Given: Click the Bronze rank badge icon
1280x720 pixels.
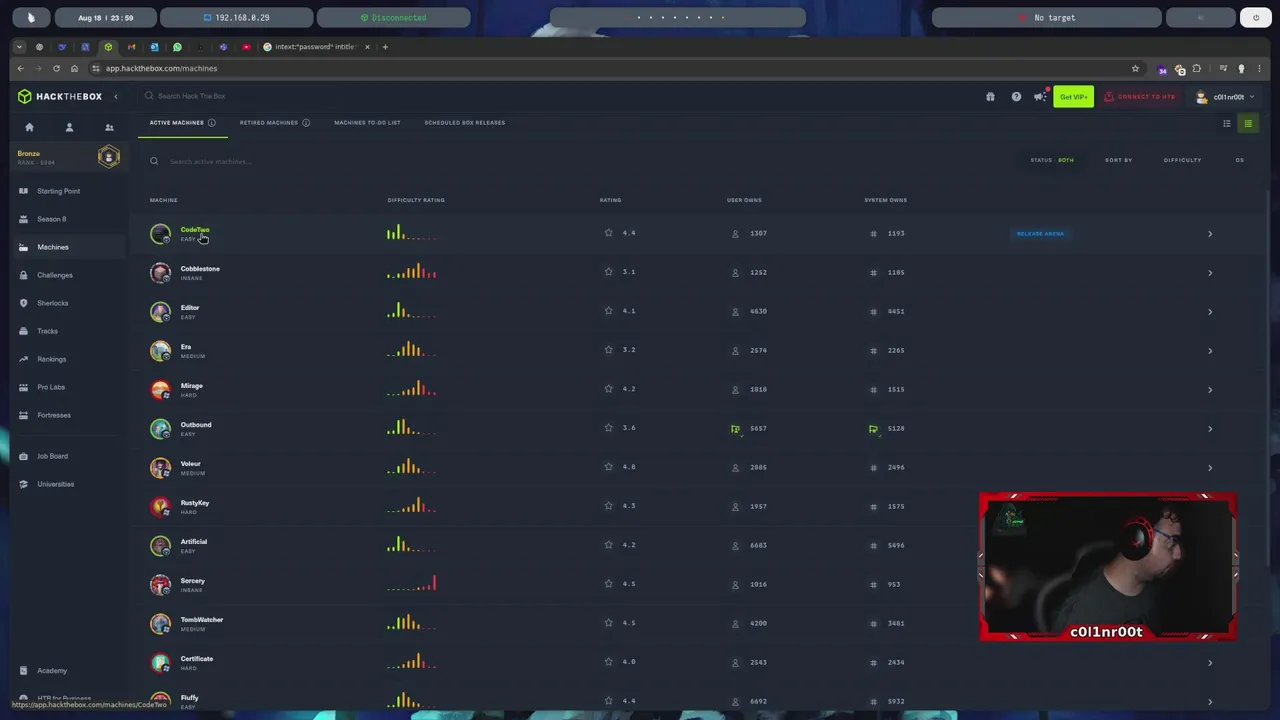Looking at the screenshot, I should coord(109,157).
